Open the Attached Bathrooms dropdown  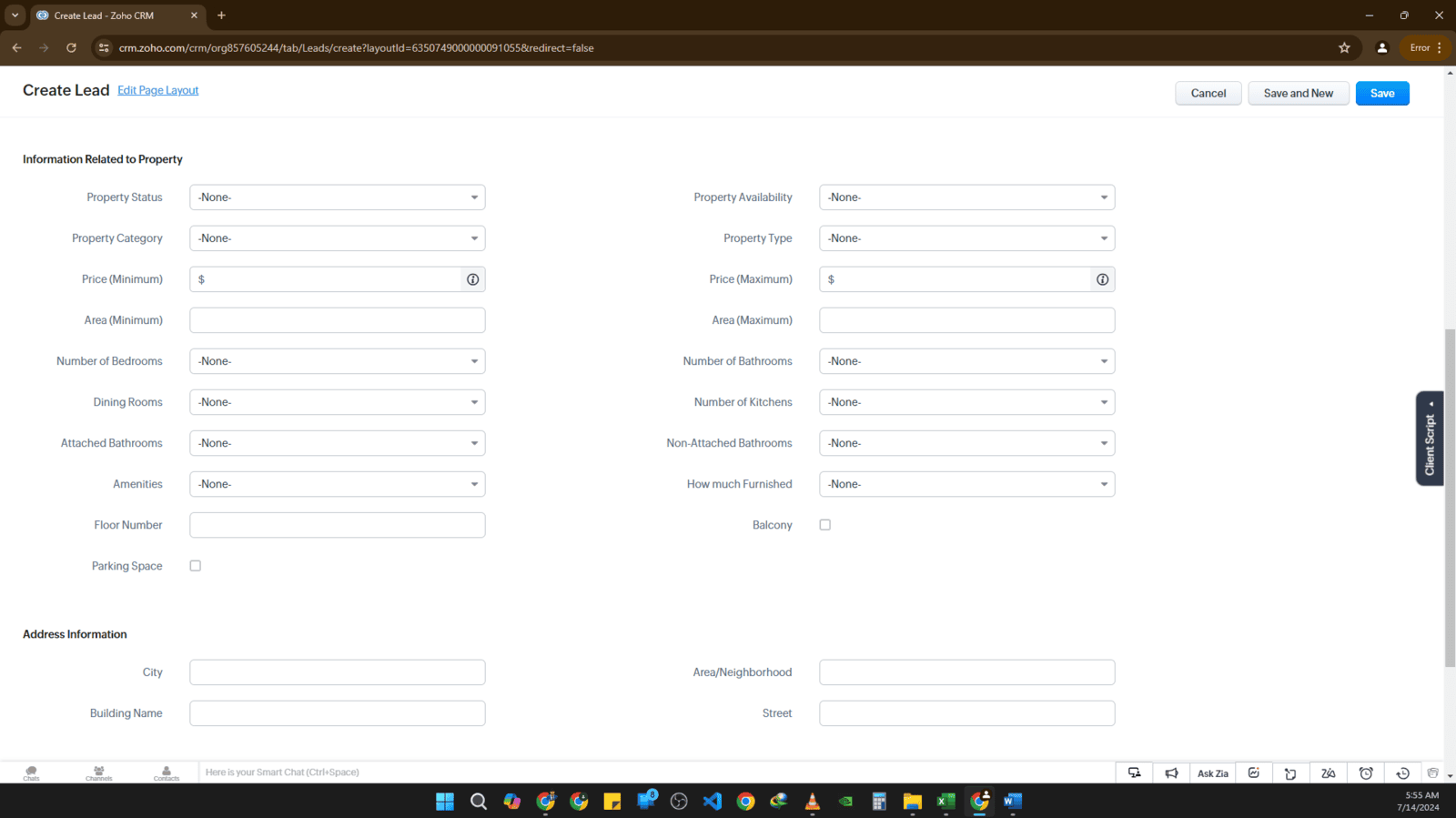tap(338, 443)
